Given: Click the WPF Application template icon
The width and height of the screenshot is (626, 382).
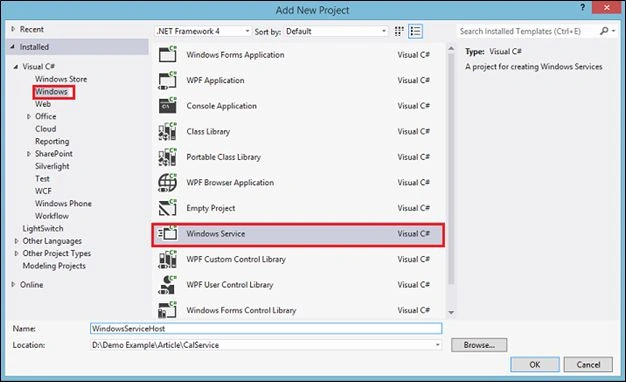Looking at the screenshot, I should click(x=168, y=80).
